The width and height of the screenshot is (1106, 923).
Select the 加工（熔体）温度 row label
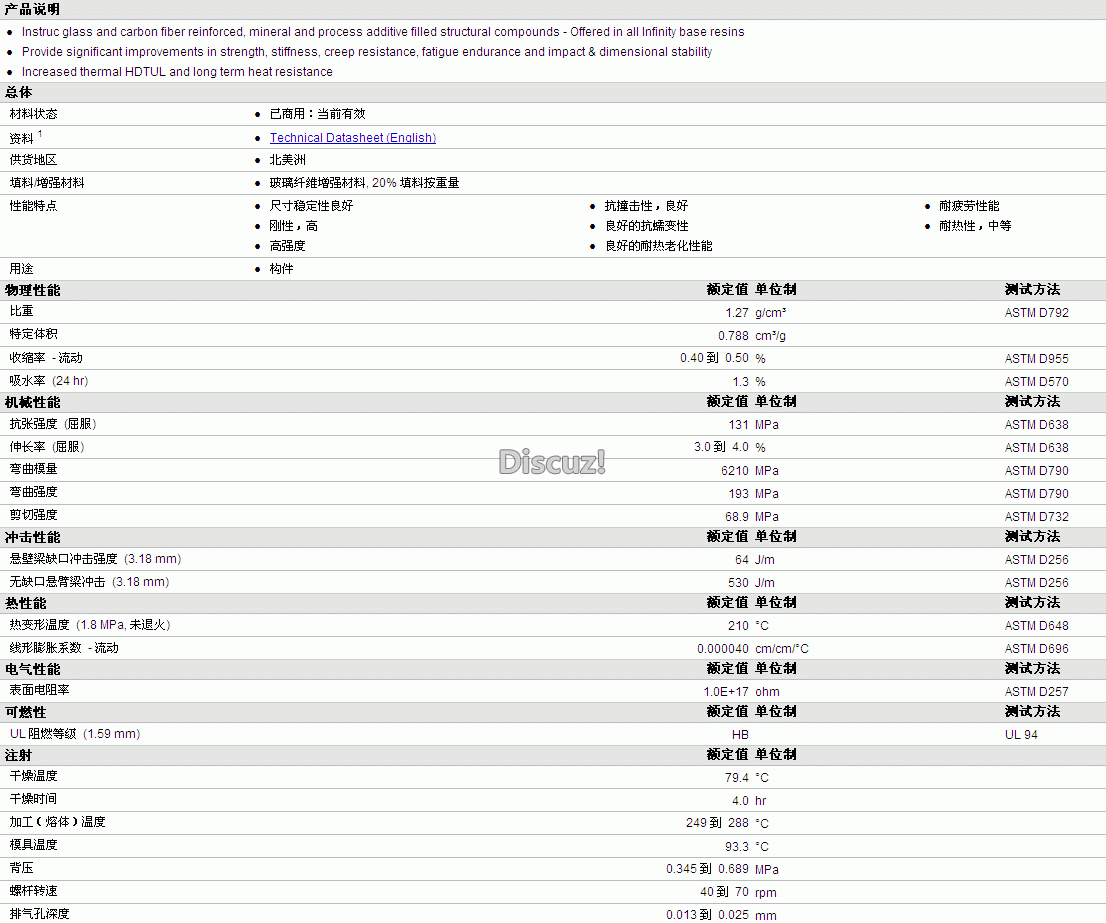(x=57, y=822)
